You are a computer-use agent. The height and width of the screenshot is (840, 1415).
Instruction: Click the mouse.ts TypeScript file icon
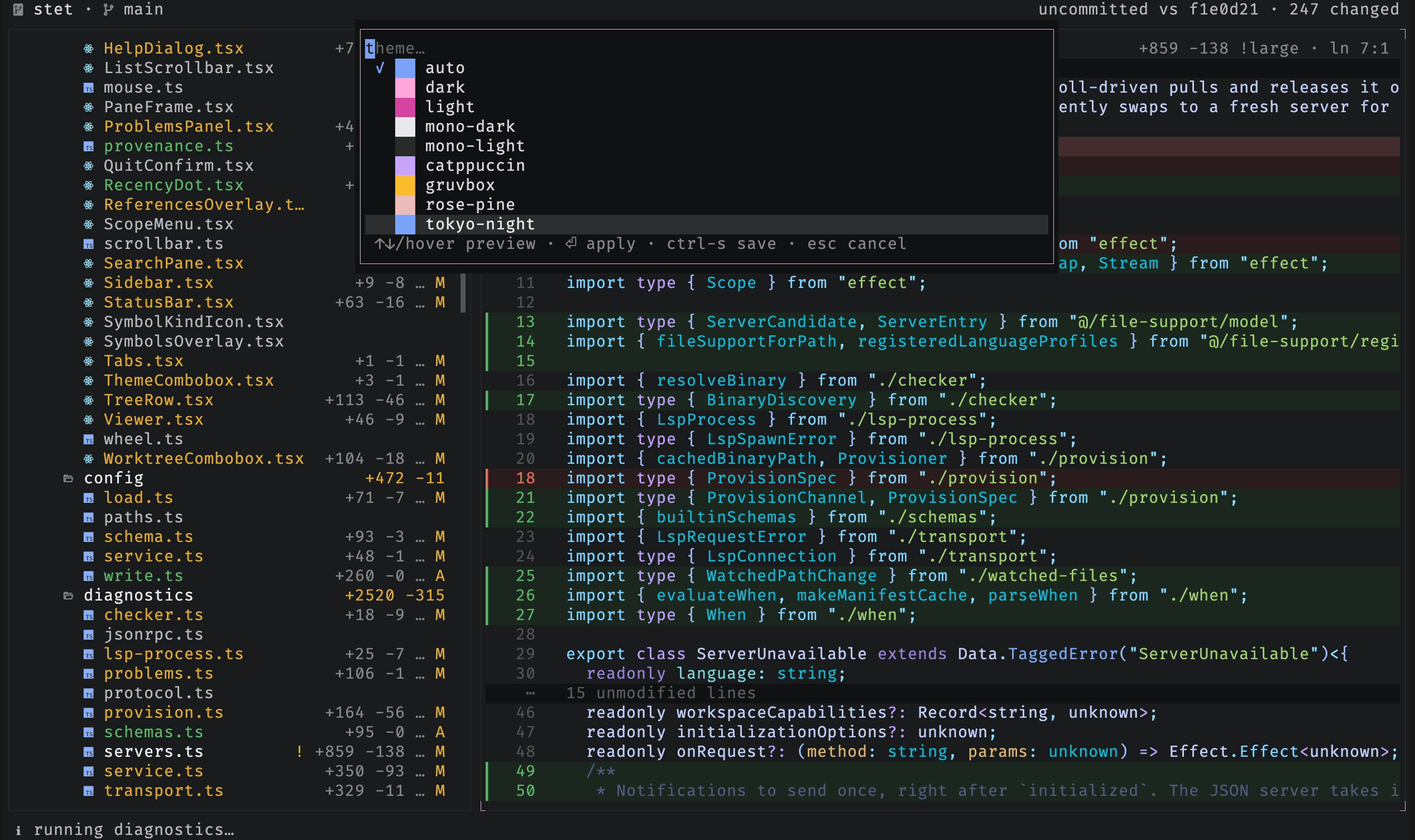pos(89,88)
